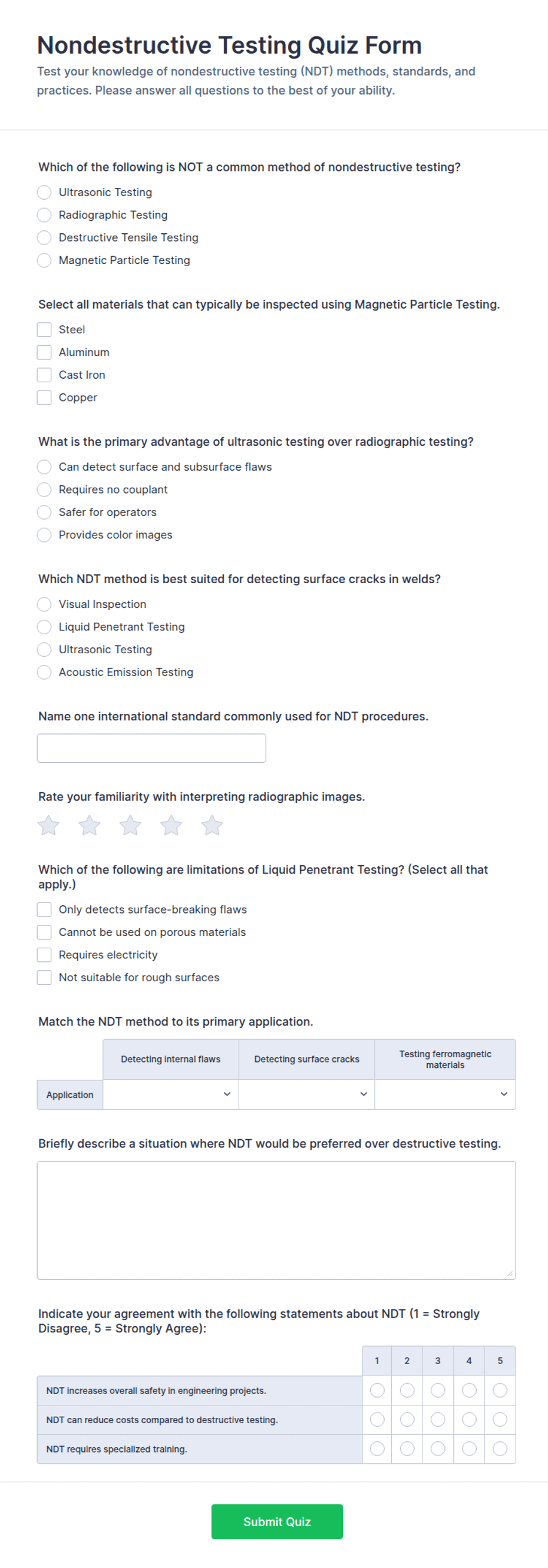Click the international standard text field
Screen dimensions: 548x1568
[x=151, y=748]
